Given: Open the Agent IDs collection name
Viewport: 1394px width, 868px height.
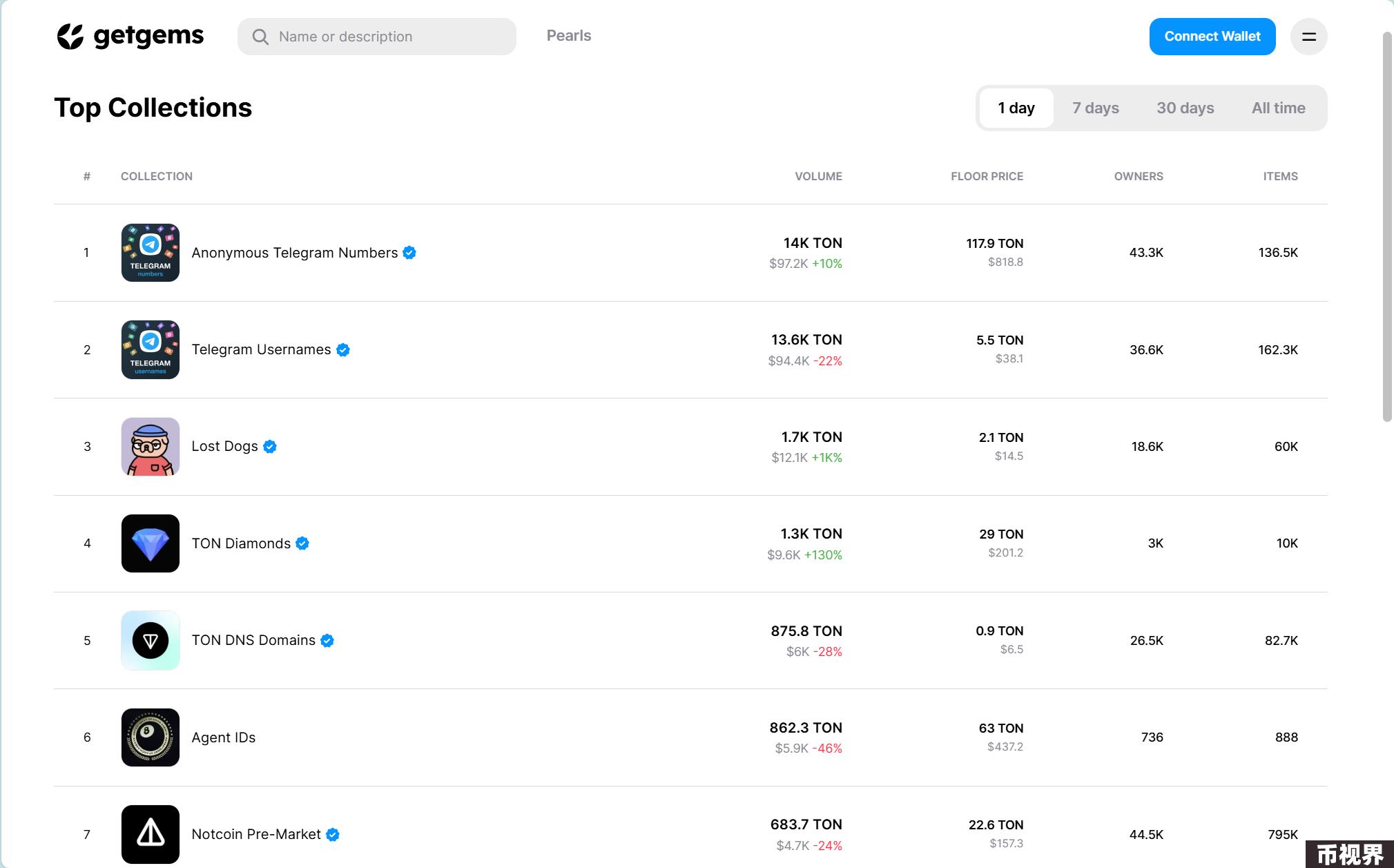Looking at the screenshot, I should (x=224, y=737).
